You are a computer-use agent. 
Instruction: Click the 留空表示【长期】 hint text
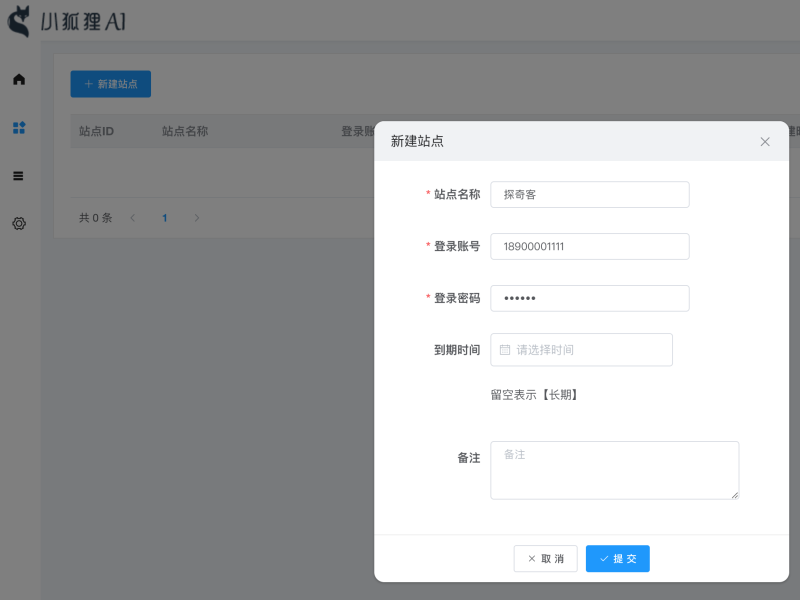tap(534, 395)
